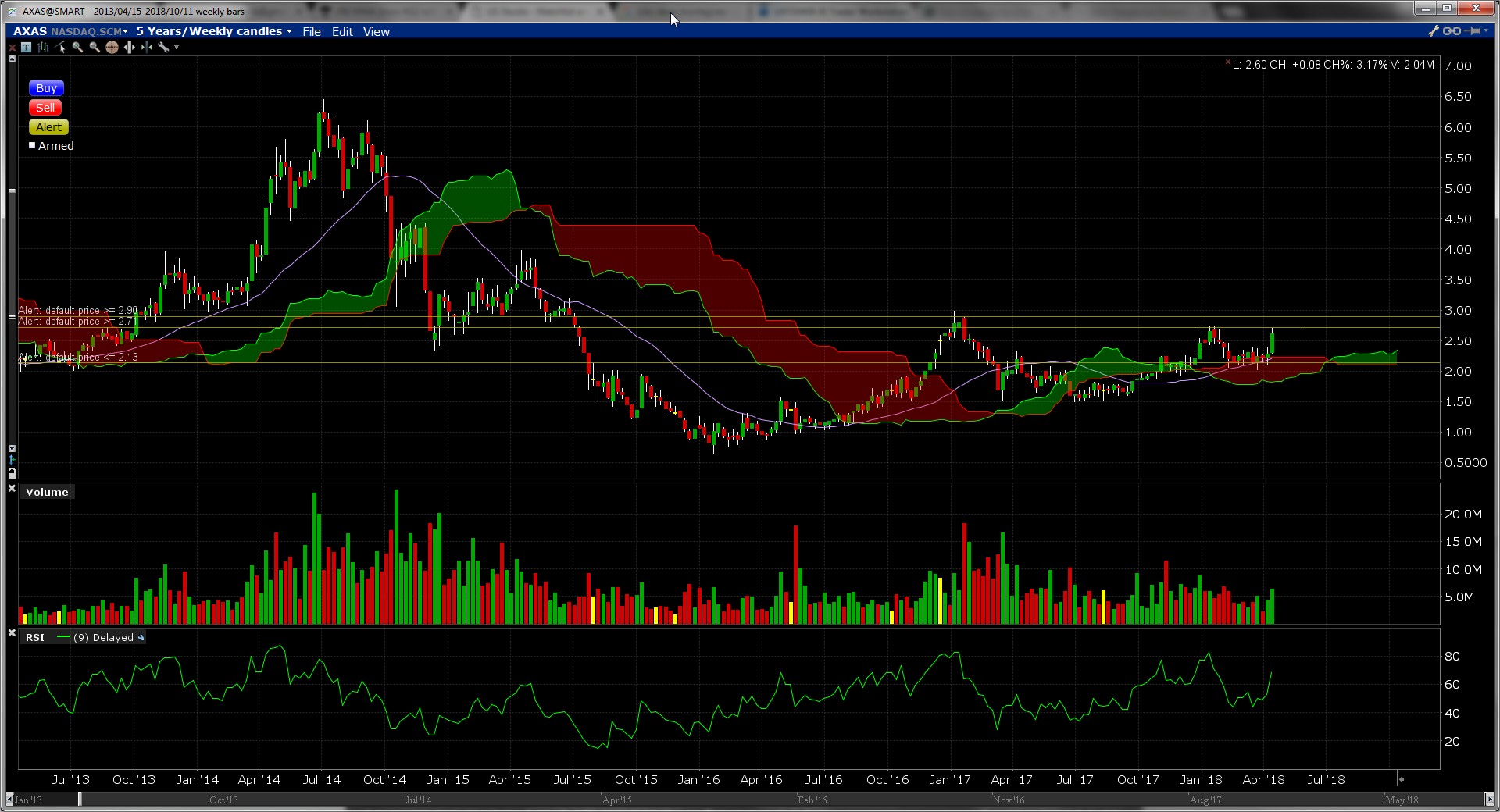Enable the crosshair cursor tool
Screen dimensions: 1500x812
[112, 48]
